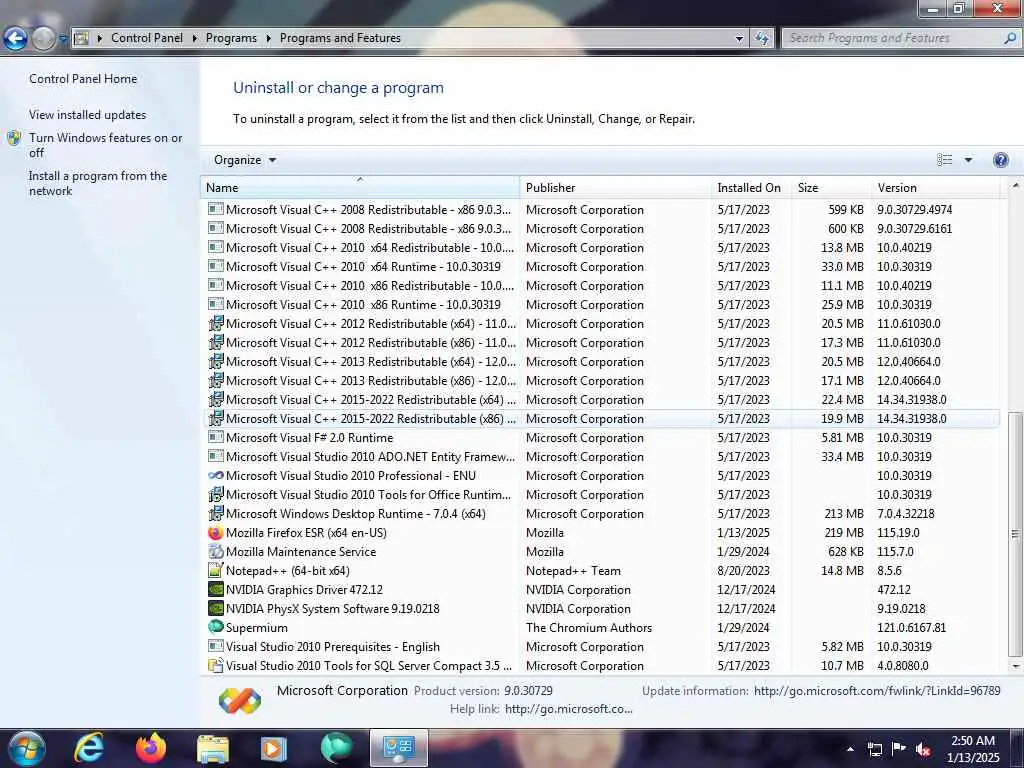This screenshot has height=768, width=1024.
Task: Open the Help link go.microsoft.co URL
Action: [x=569, y=709]
